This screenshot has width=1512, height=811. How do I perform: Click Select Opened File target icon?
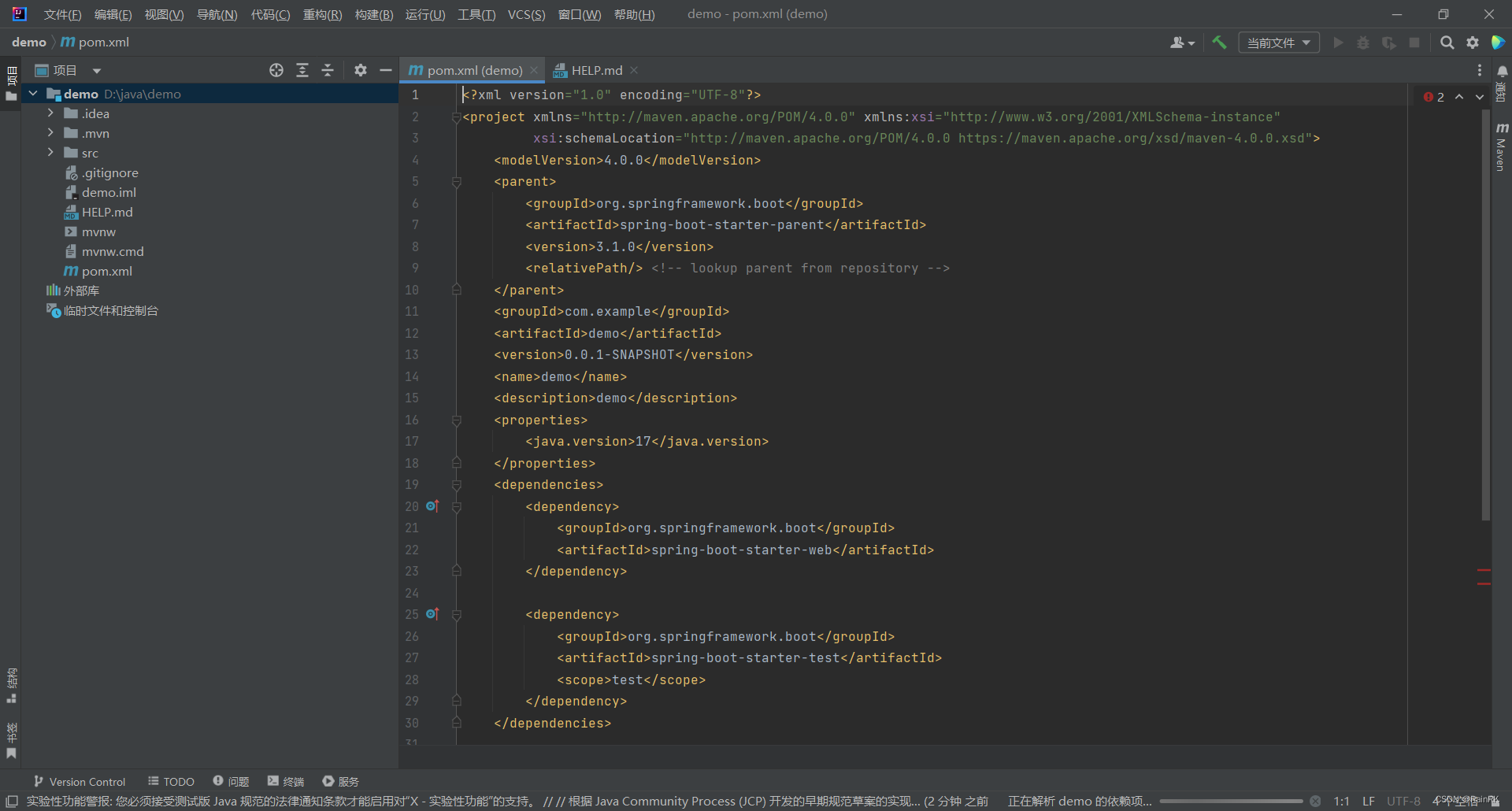pos(276,70)
